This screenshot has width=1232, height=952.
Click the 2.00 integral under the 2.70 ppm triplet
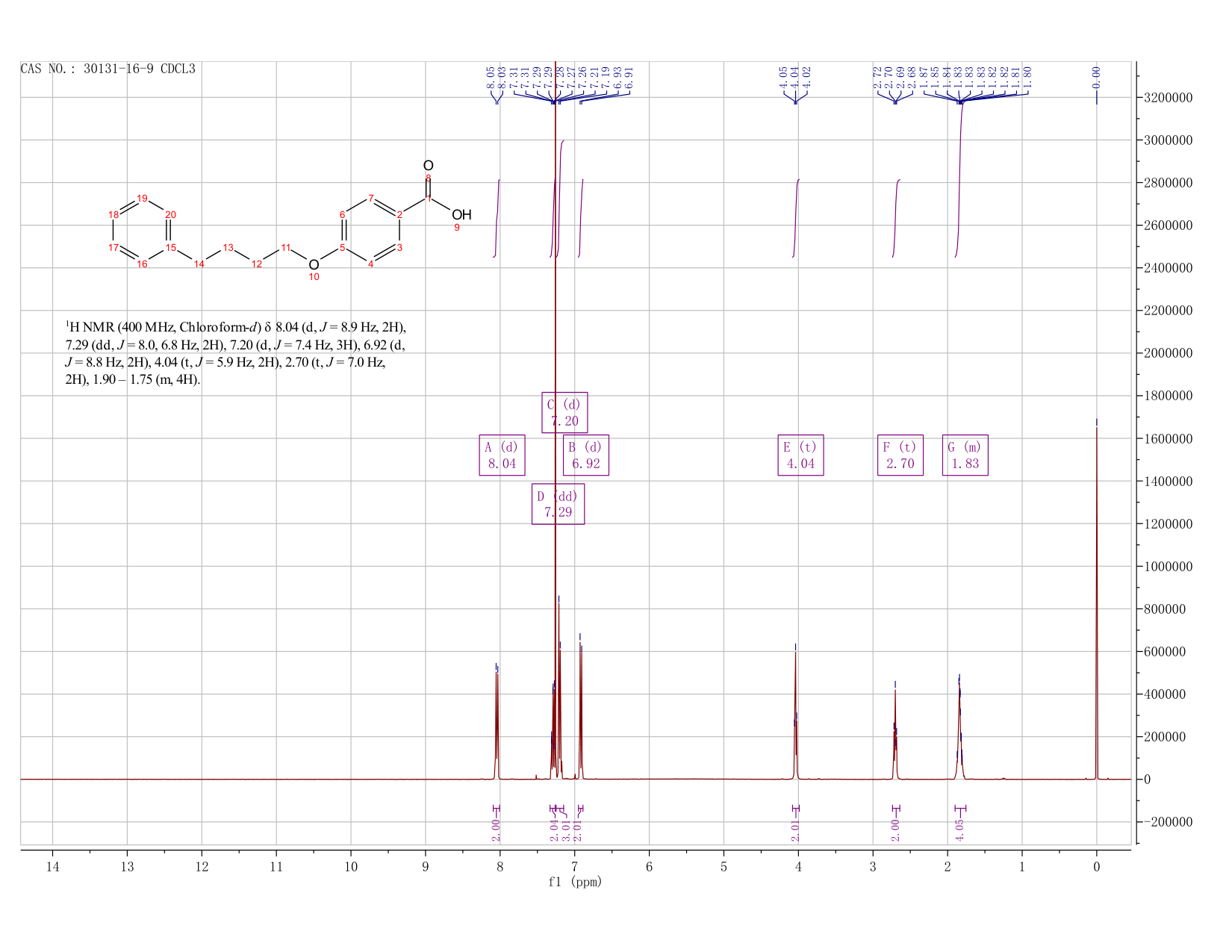point(895,830)
